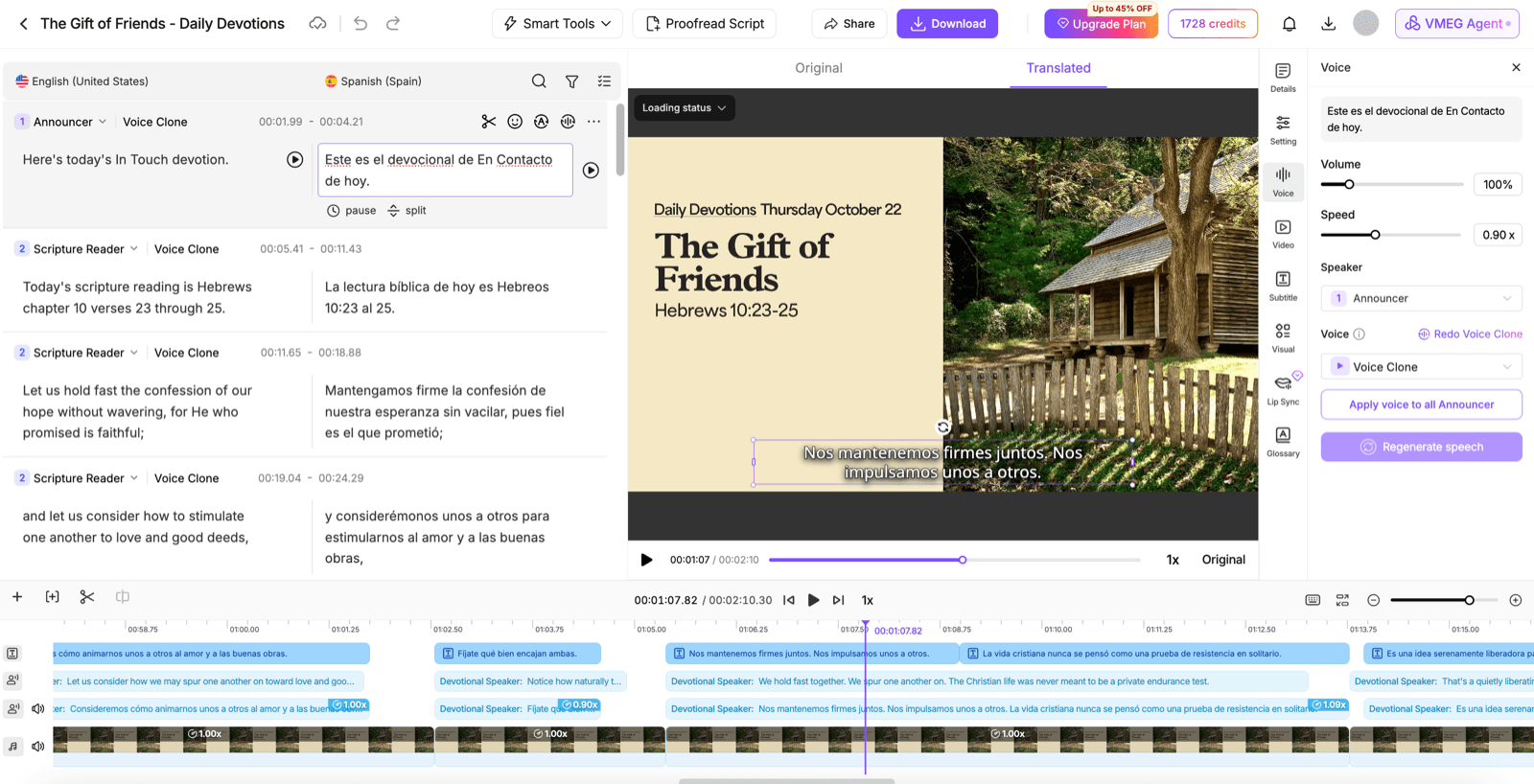Image resolution: width=1534 pixels, height=784 pixels.
Task: Click the emoji icon on Announcer segment
Action: [515, 122]
